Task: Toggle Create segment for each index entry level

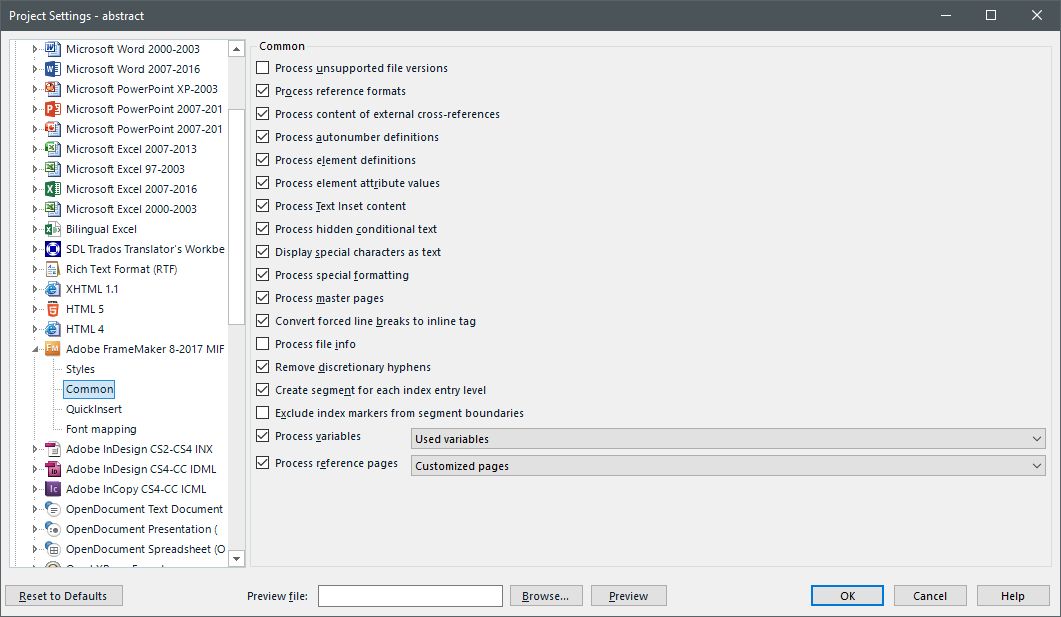Action: click(x=263, y=390)
